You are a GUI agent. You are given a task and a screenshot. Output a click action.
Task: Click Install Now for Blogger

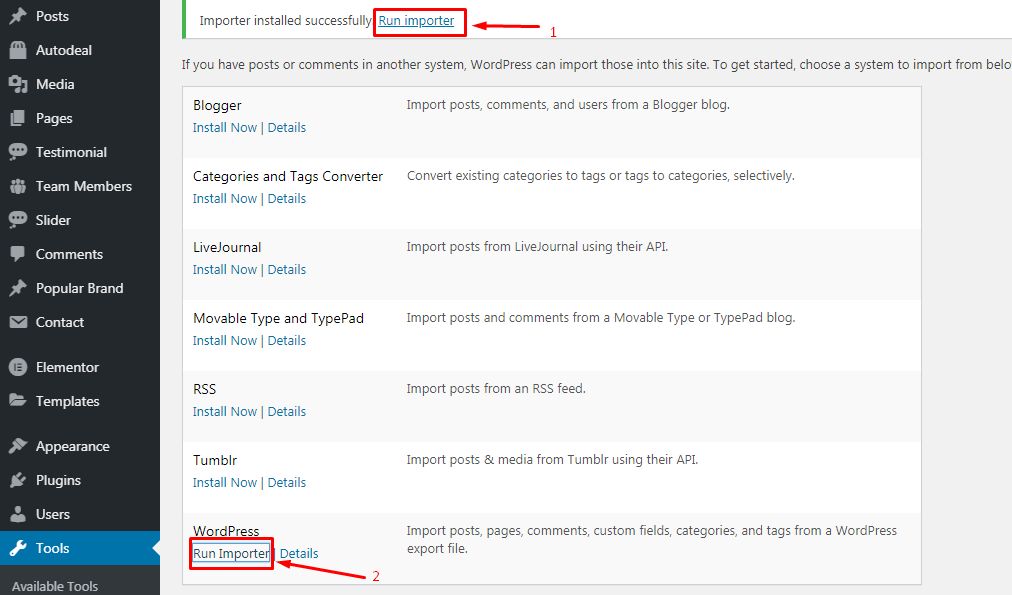225,128
